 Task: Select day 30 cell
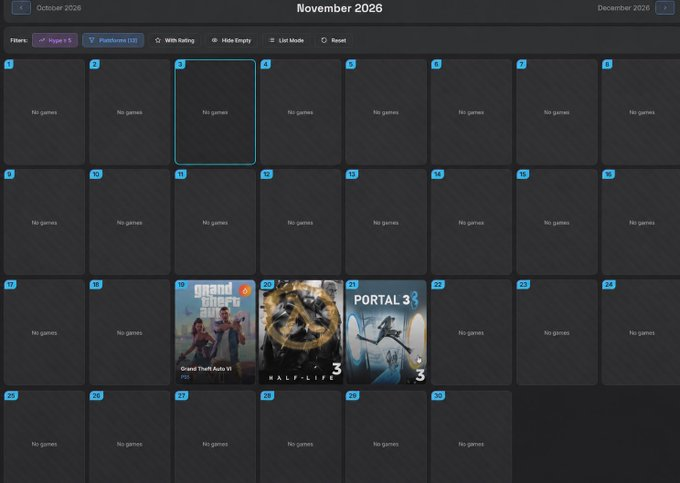[471, 437]
